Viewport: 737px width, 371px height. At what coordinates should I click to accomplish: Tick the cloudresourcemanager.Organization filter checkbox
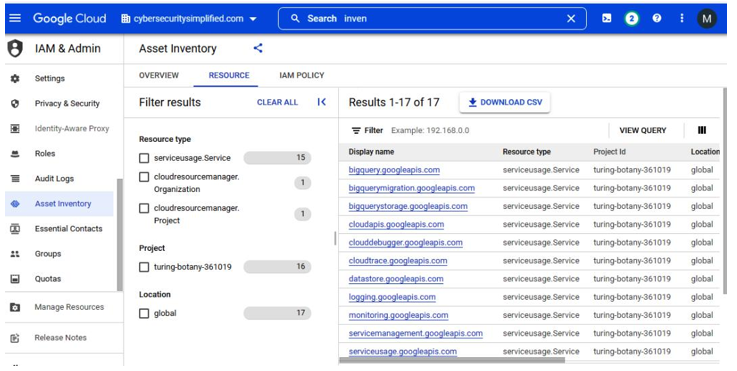tap(144, 177)
